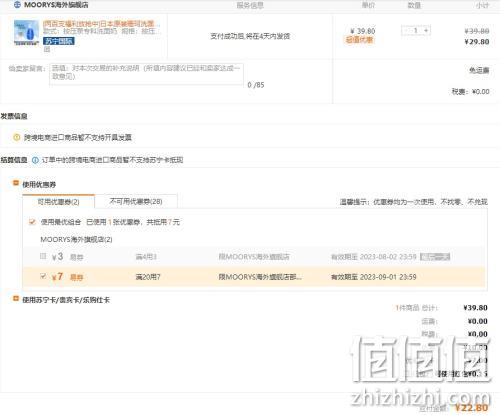Click the 0/85 character counter

pos(256,85)
